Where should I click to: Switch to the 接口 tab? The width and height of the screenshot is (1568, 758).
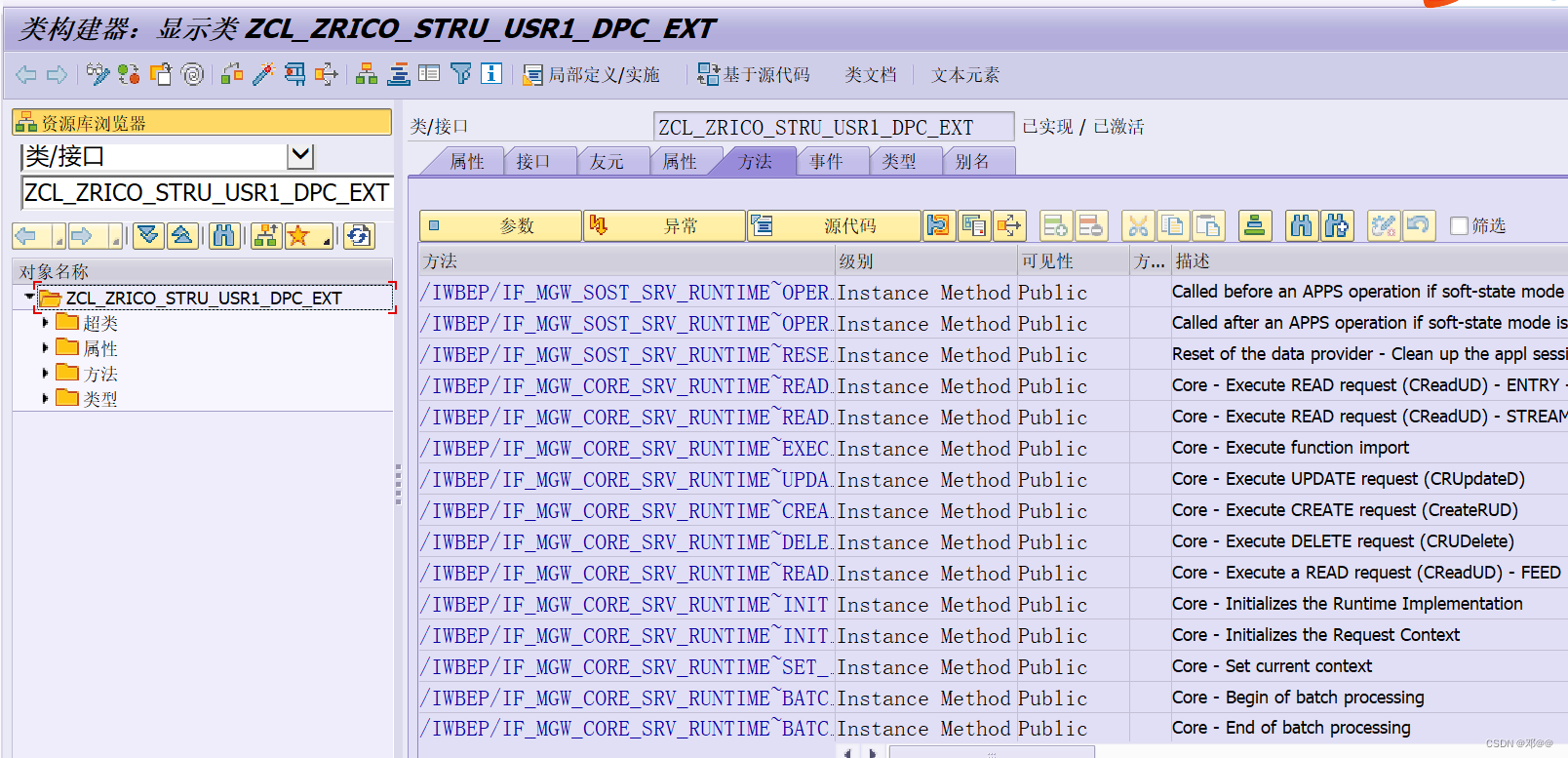(532, 162)
